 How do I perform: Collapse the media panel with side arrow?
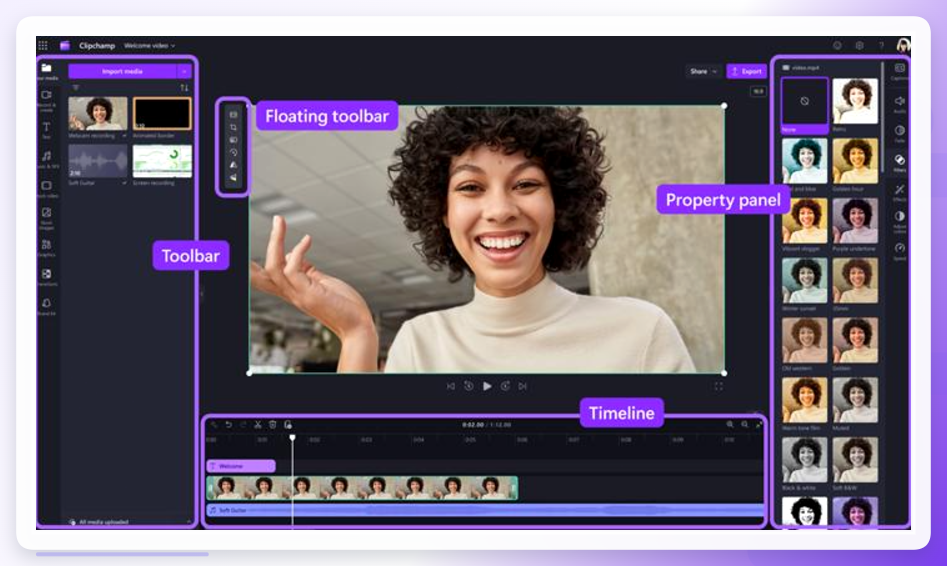(202, 294)
